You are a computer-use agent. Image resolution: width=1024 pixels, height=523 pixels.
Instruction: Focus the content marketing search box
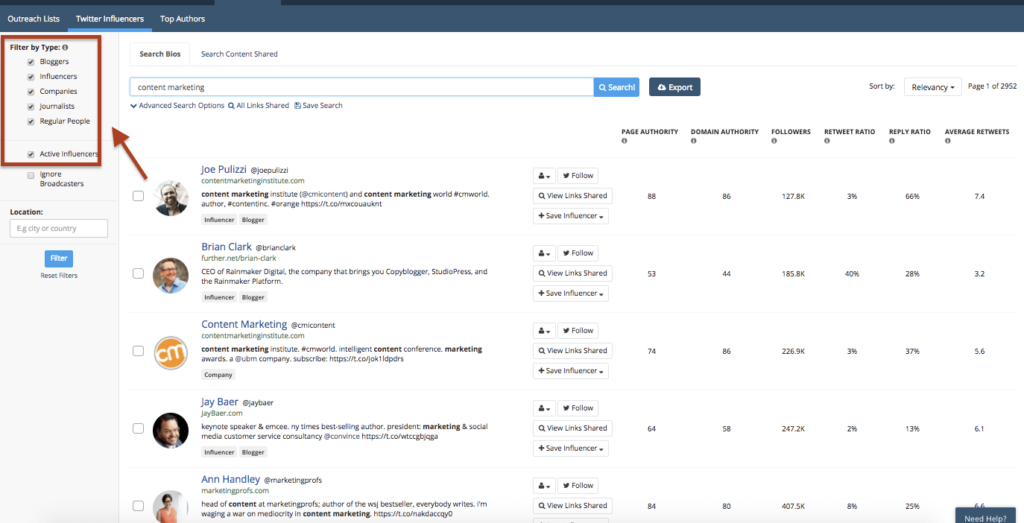pos(362,87)
